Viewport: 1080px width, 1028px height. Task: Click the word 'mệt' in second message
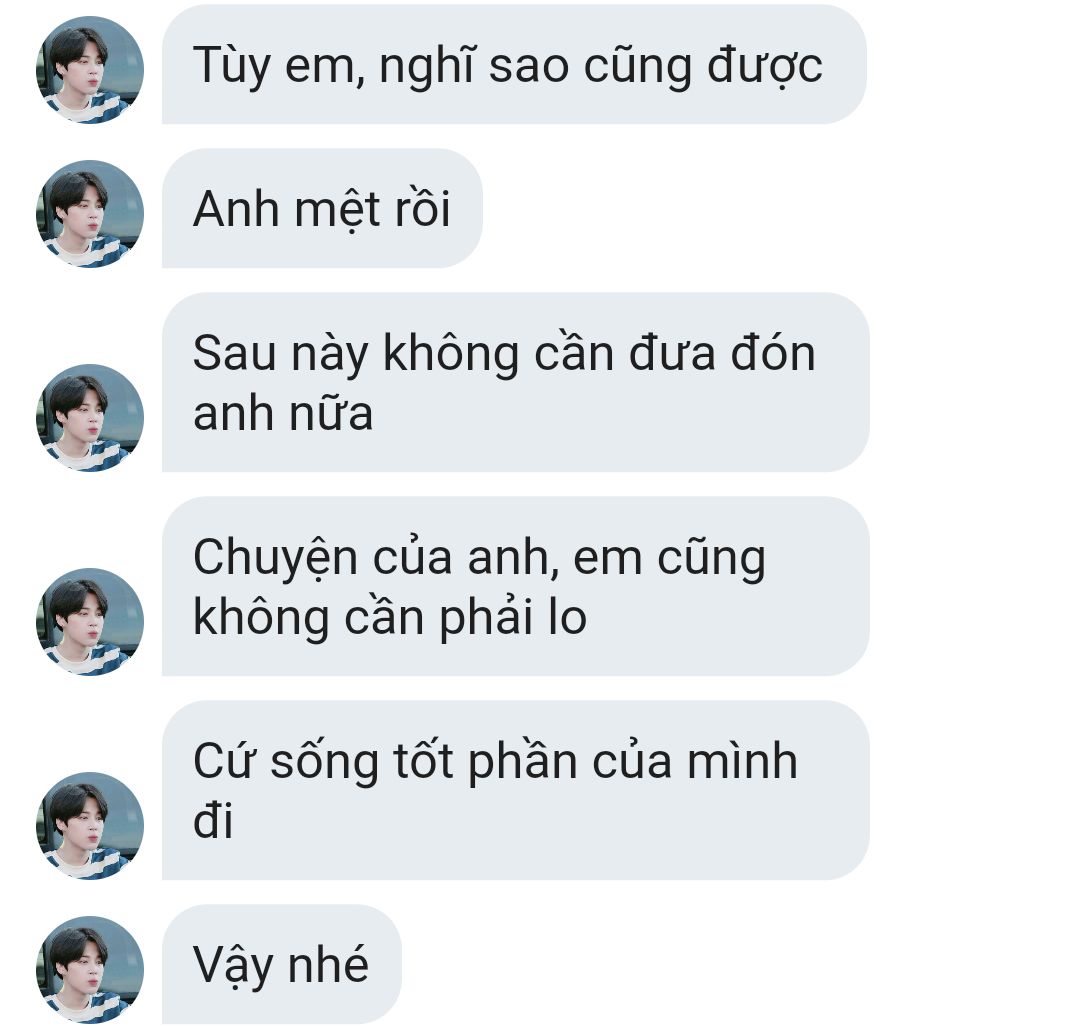coord(338,210)
